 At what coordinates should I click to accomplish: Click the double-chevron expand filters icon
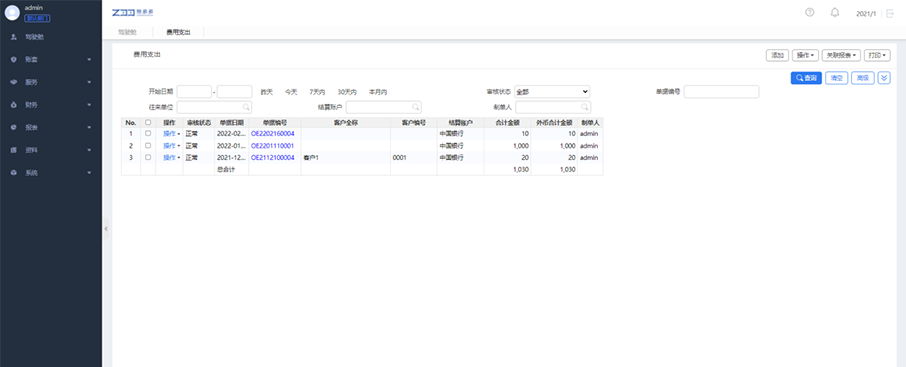[884, 77]
